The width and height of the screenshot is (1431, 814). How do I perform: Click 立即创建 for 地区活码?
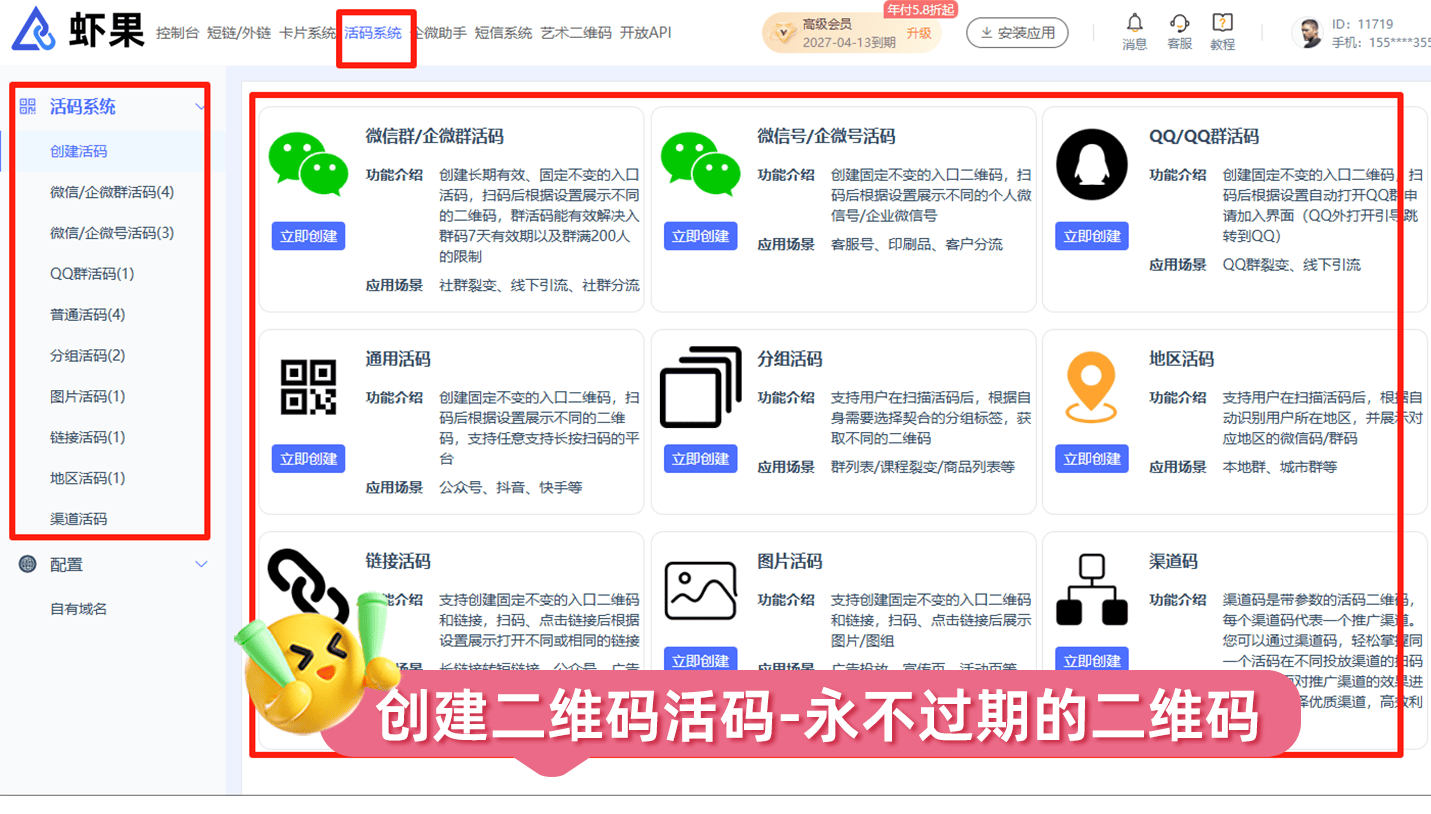1092,459
